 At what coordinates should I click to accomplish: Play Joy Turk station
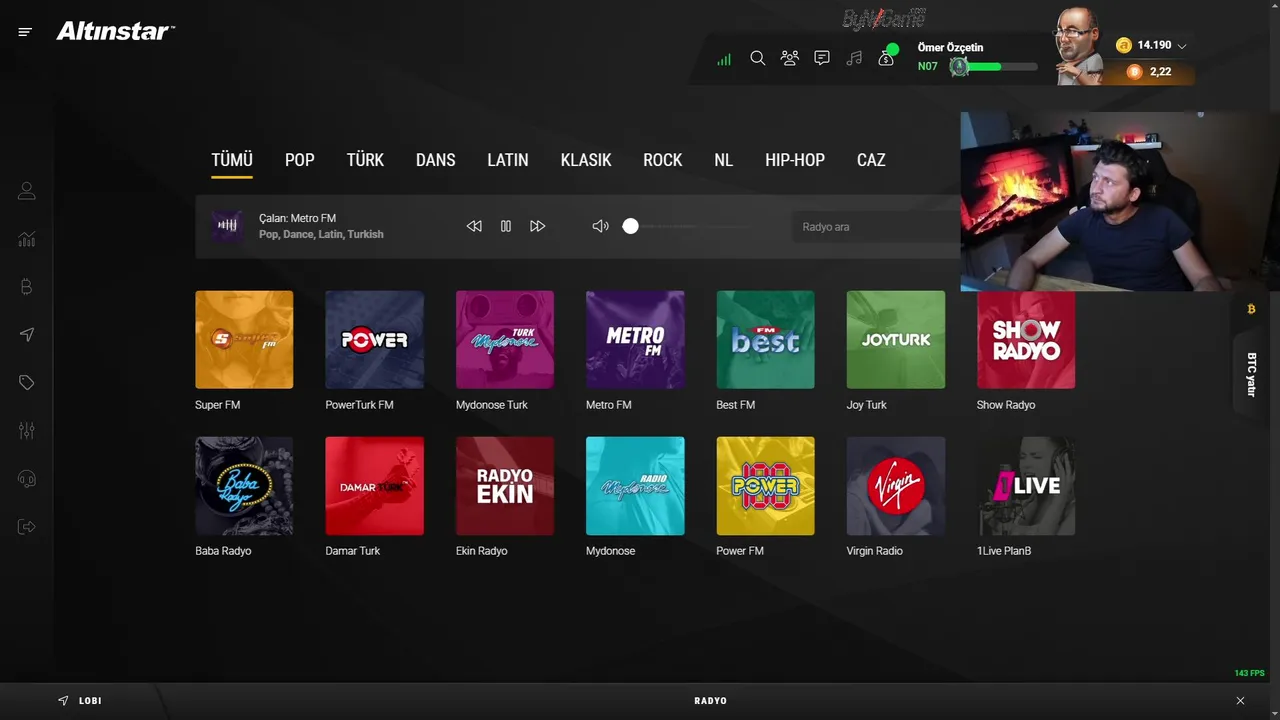click(896, 340)
